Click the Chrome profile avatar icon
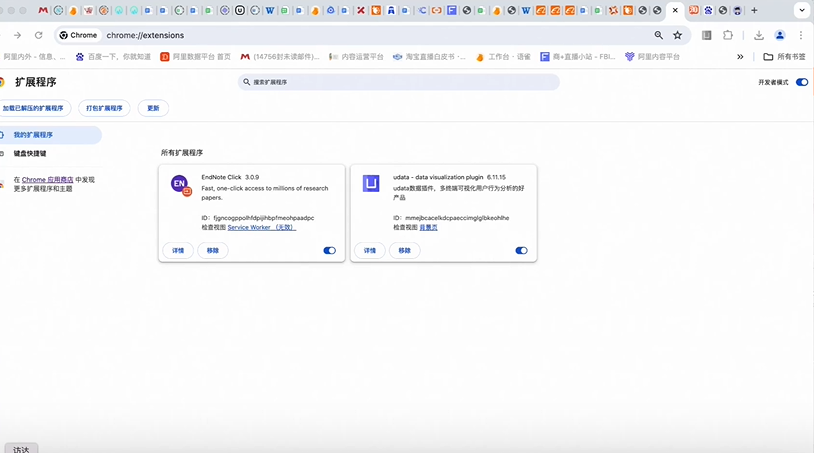 [x=780, y=35]
